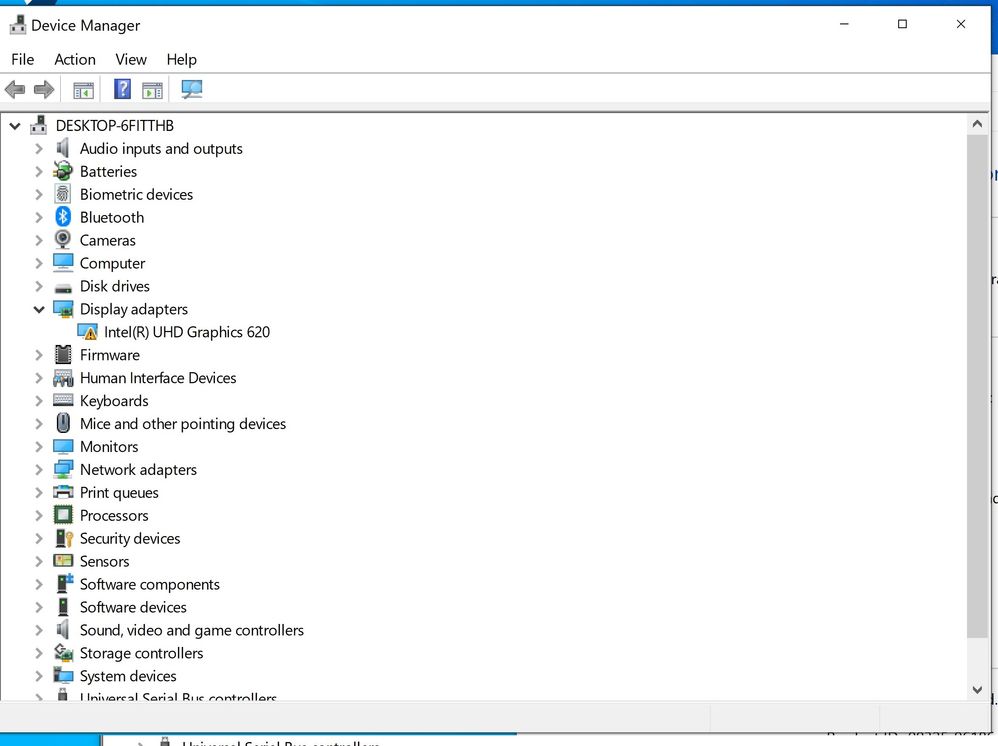
Task: Click the vertical scrollbar thumb
Action: [x=978, y=386]
